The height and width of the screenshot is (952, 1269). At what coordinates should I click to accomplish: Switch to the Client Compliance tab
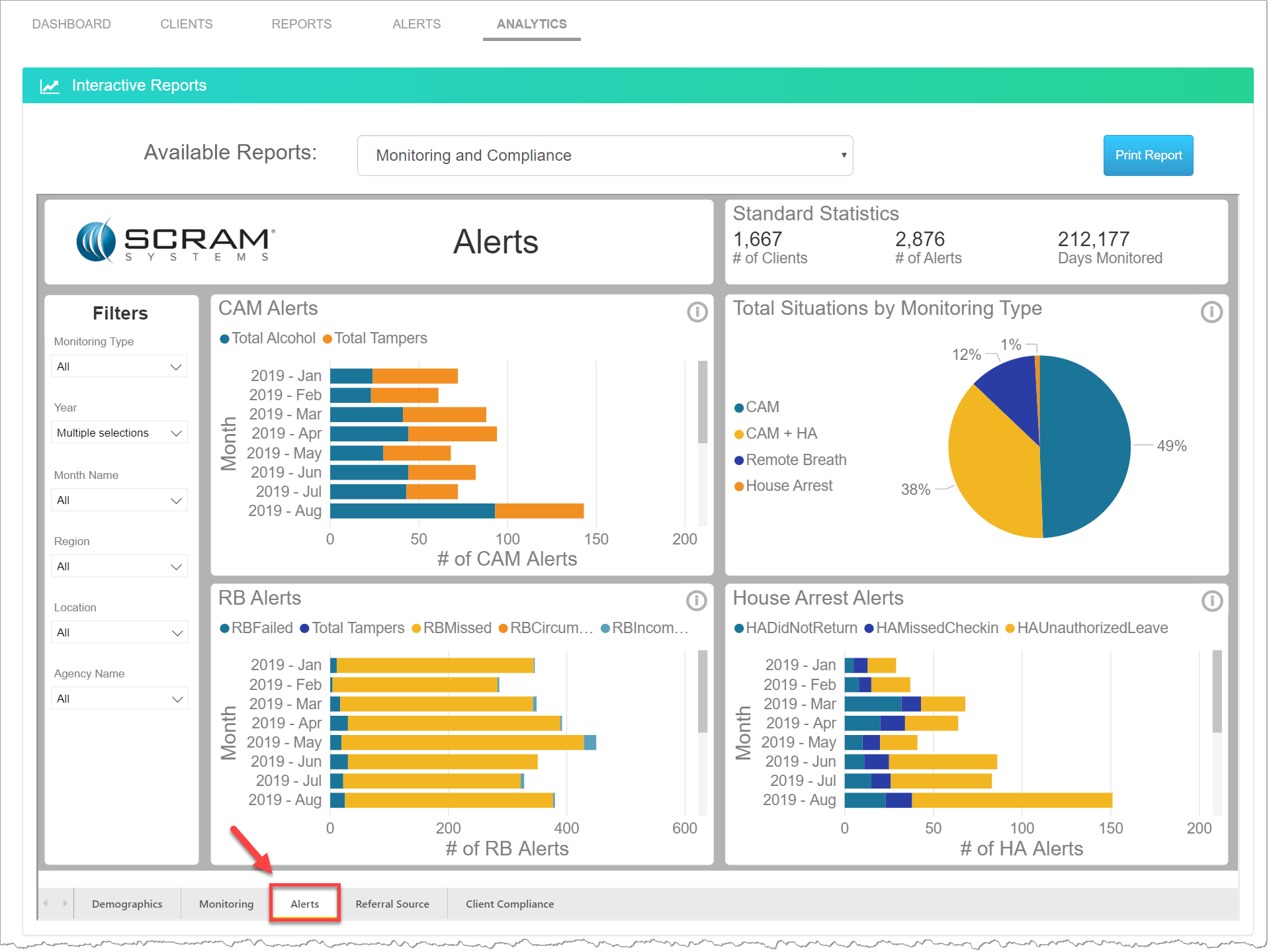point(509,904)
